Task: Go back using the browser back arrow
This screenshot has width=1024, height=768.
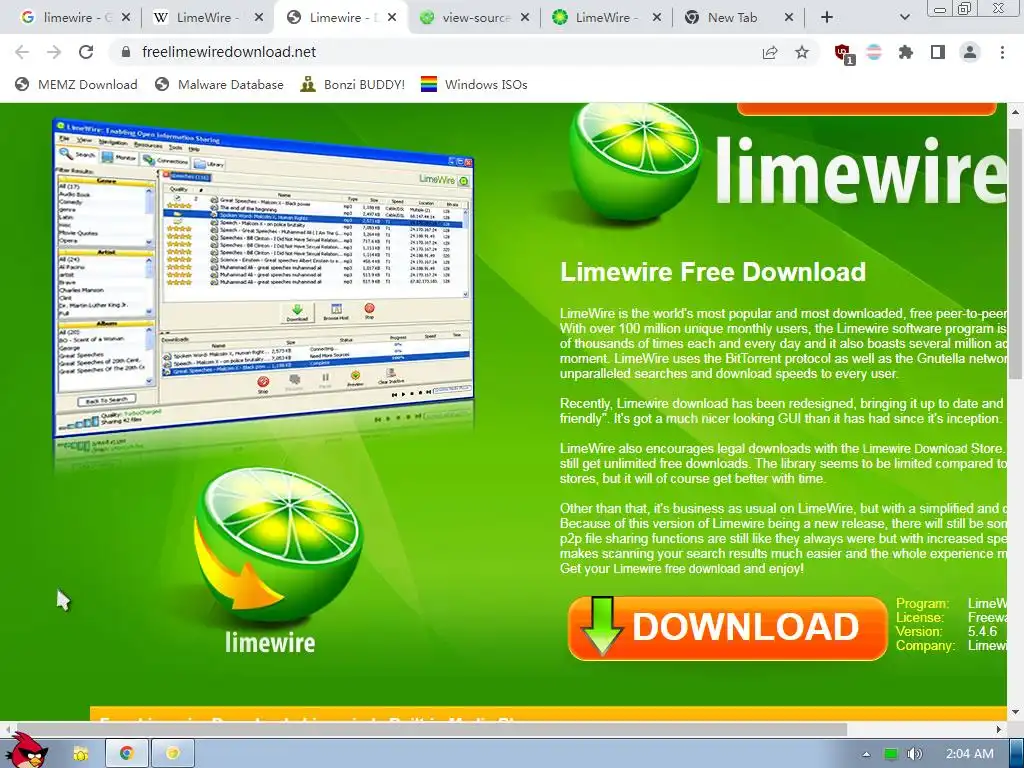Action: point(22,52)
